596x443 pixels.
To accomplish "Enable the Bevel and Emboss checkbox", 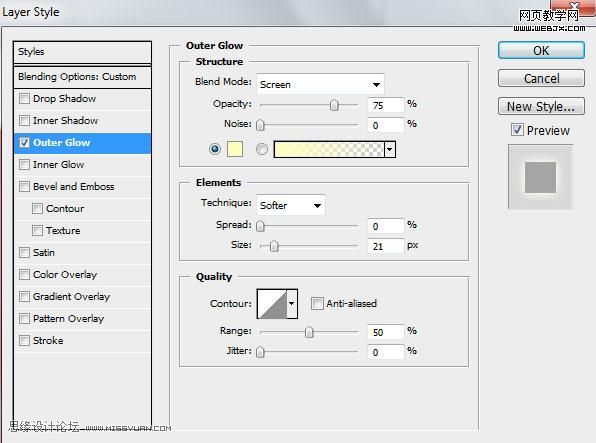I will point(24,186).
